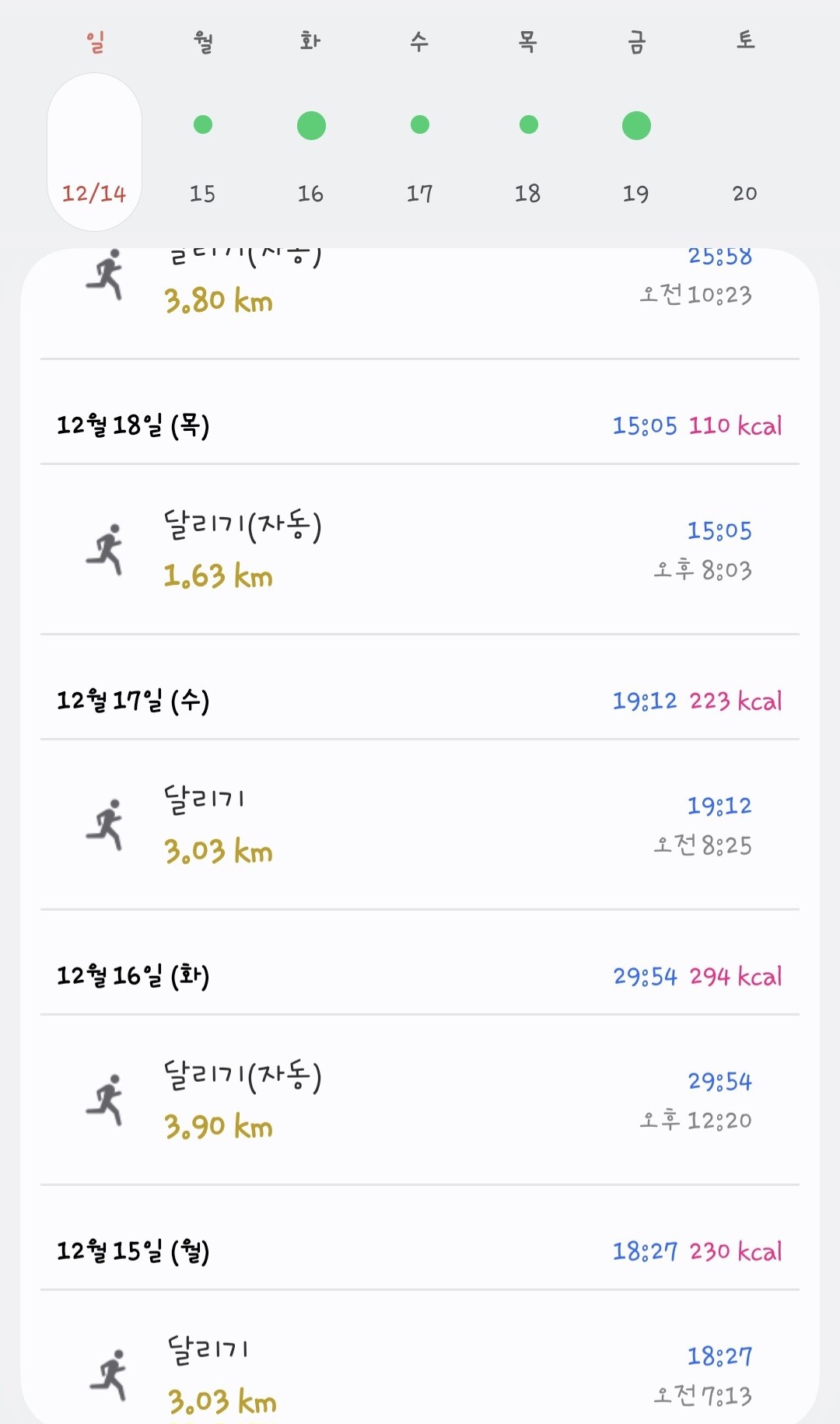Tap running icon of 3.80 km run
Image resolution: width=840 pixels, height=1424 pixels.
pyautogui.click(x=105, y=275)
